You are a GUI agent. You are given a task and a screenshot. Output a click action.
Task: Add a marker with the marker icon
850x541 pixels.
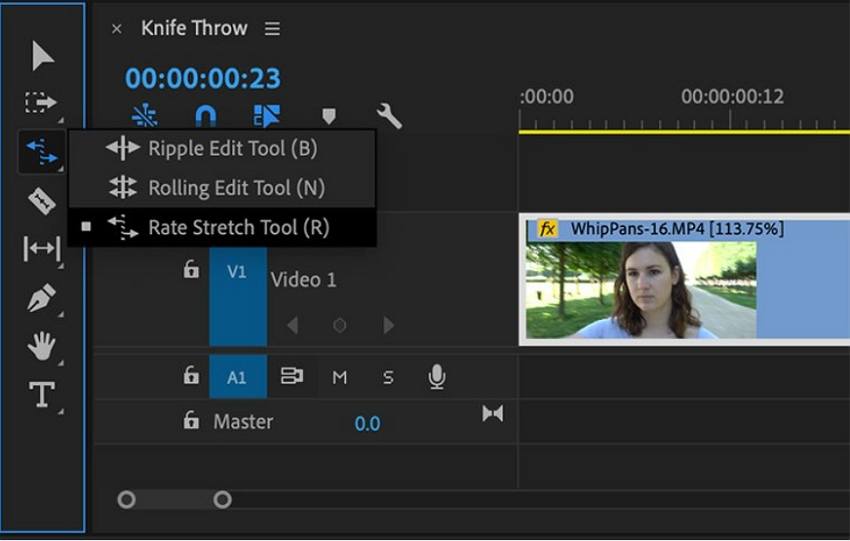tap(328, 117)
